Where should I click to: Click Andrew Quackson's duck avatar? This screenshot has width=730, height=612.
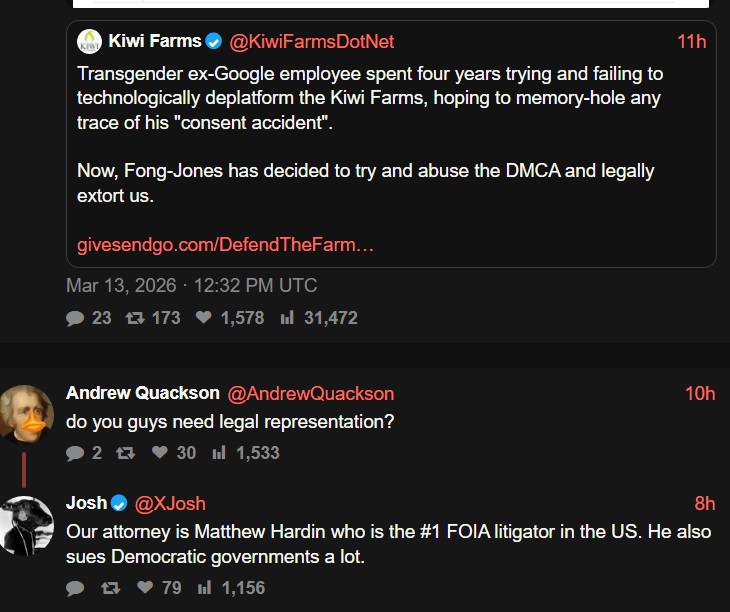[27, 411]
